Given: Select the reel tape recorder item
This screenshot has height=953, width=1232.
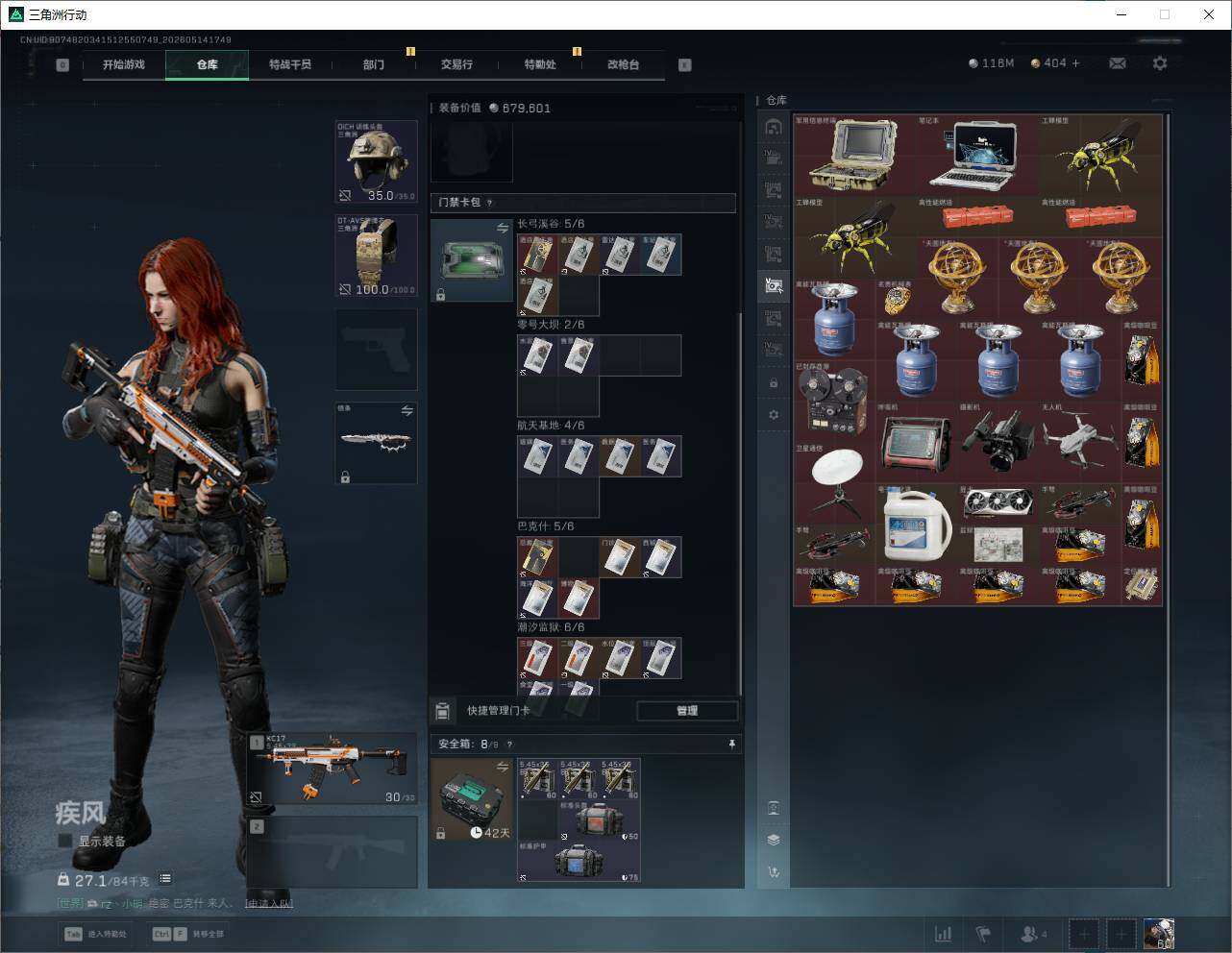Looking at the screenshot, I should click(x=834, y=401).
